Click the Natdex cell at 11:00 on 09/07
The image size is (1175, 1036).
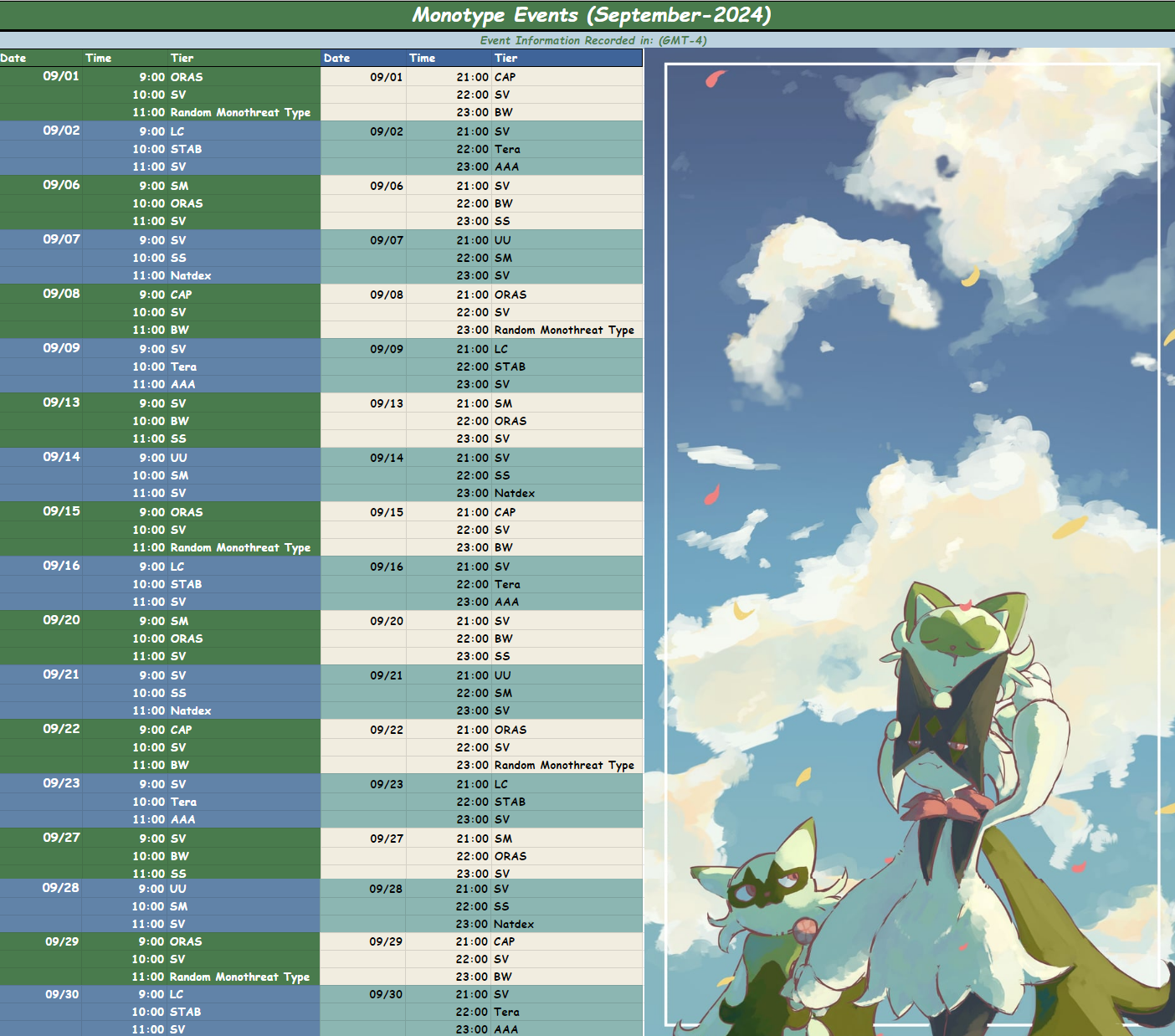191,275
